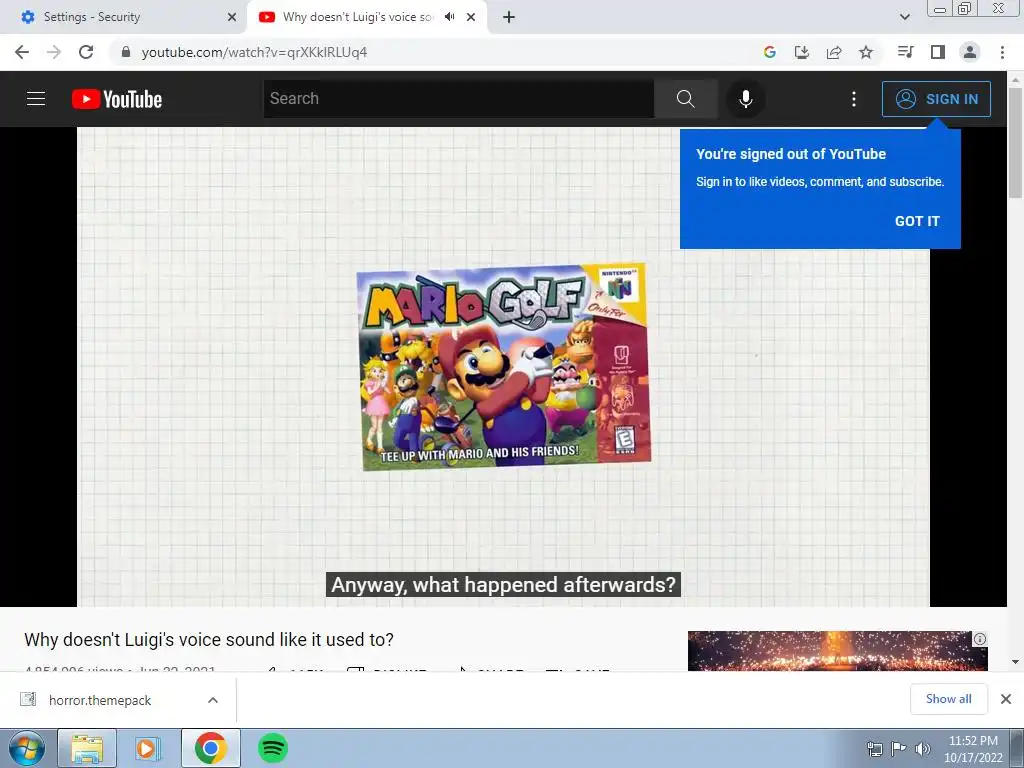Viewport: 1024px width, 768px height.
Task: Go to YouTube home via the logo
Action: (117, 99)
